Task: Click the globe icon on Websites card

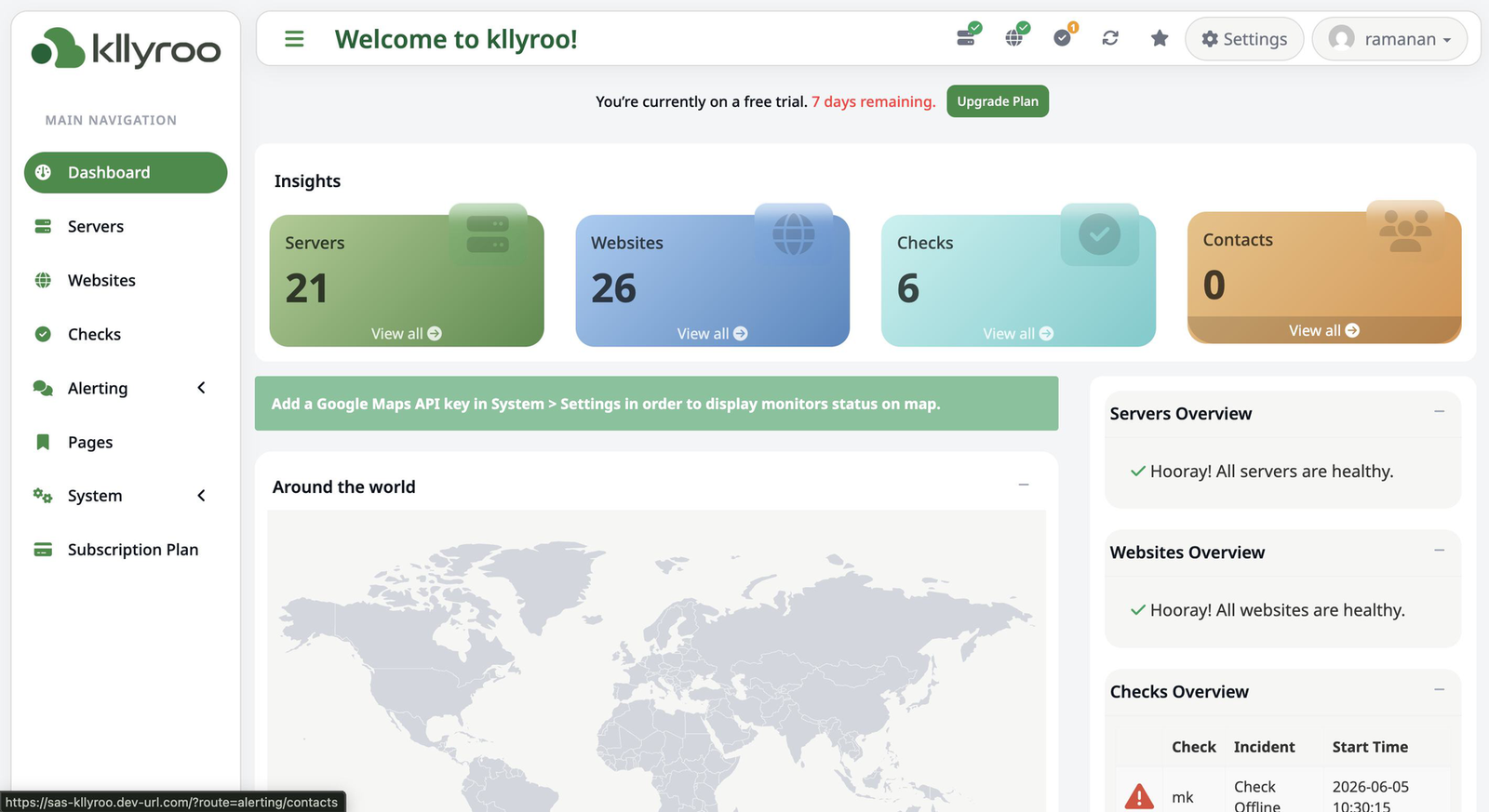Action: tap(794, 234)
